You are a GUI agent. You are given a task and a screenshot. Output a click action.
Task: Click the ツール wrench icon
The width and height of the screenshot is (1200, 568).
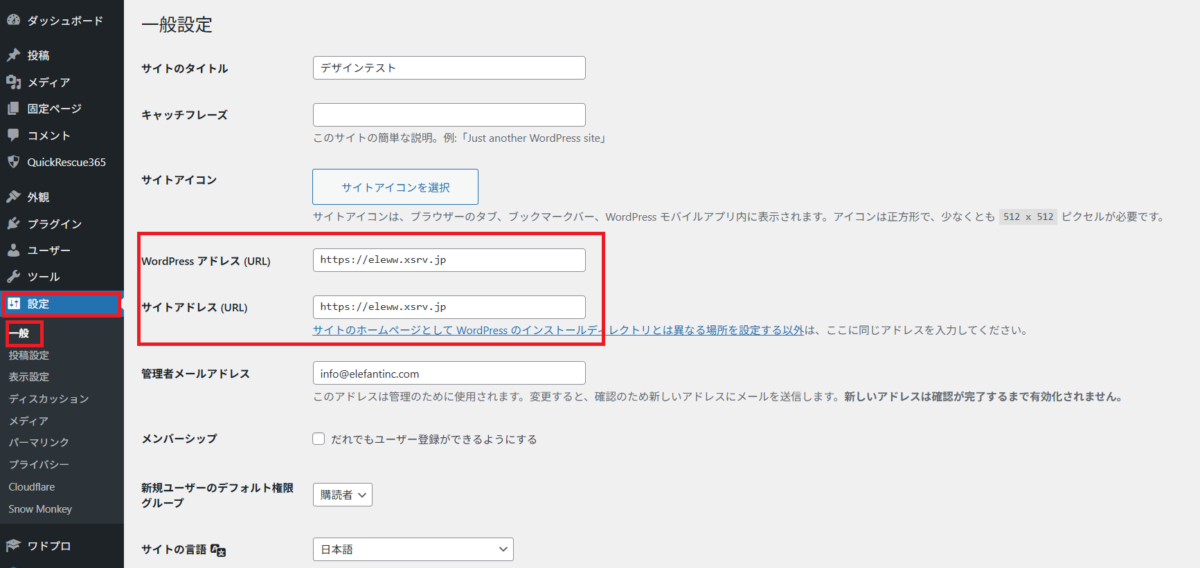pyautogui.click(x=14, y=277)
